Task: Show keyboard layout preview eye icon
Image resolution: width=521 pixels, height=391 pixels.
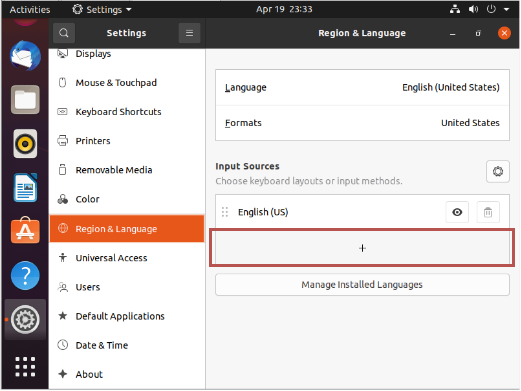Action: [457, 212]
